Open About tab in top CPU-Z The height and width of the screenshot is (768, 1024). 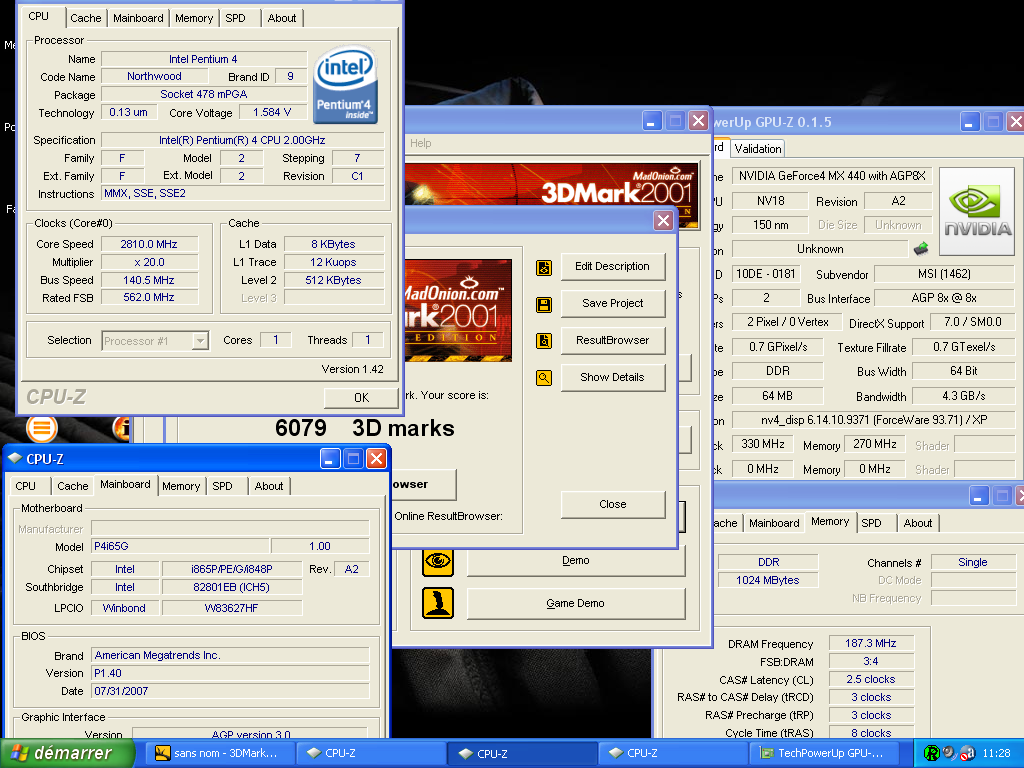click(x=282, y=18)
